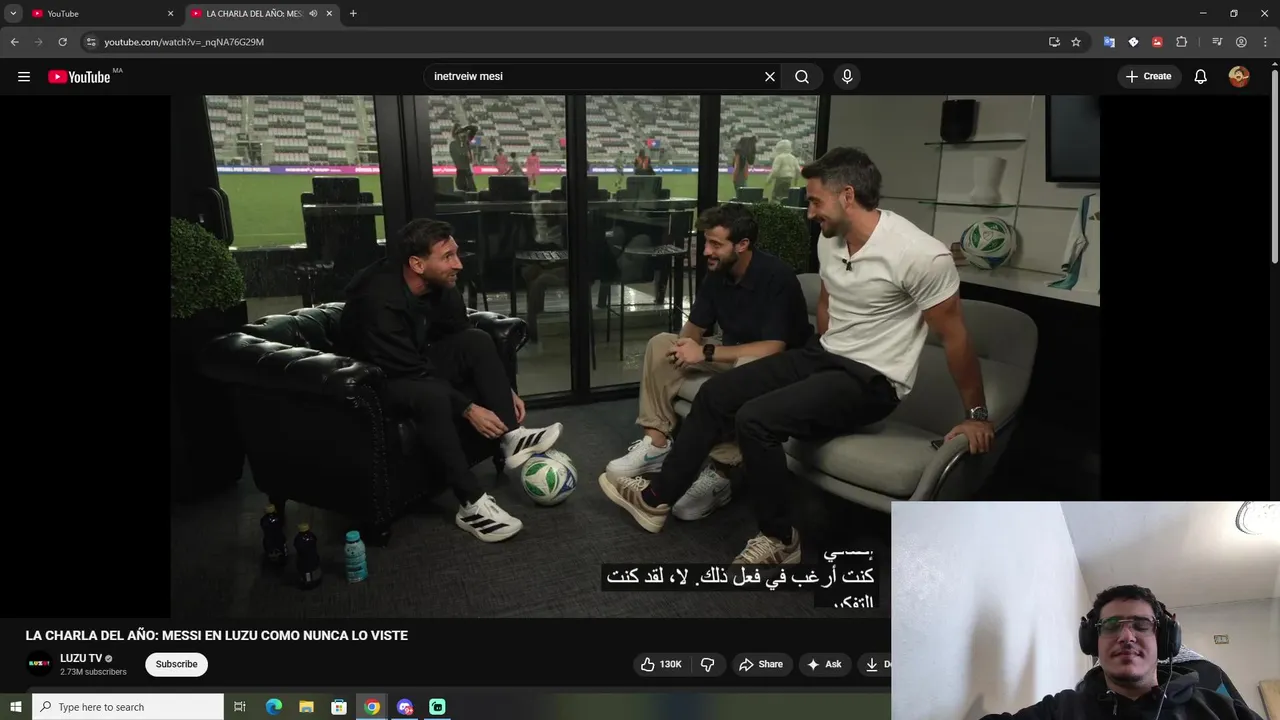Open media controls button
Image resolution: width=1280 pixels, height=720 pixels.
pyautogui.click(x=1217, y=42)
